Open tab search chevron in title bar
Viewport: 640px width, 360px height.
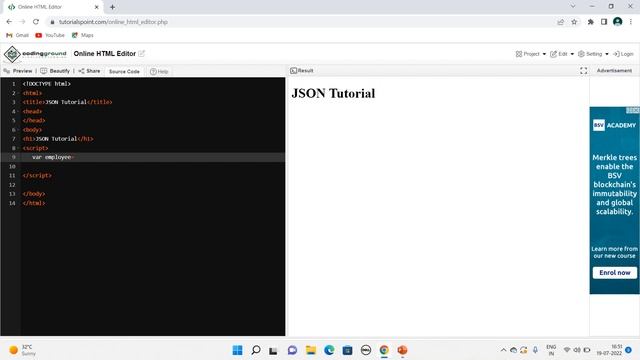tap(573, 7)
